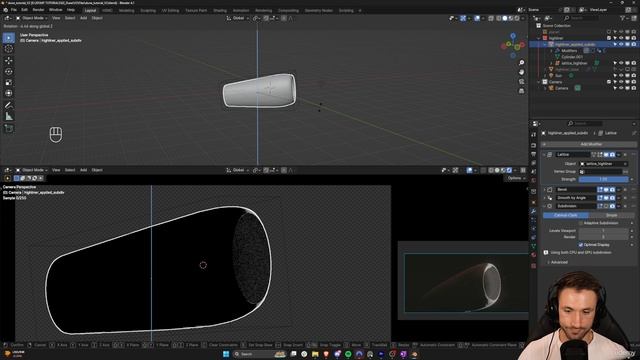The image size is (640, 360).
Task: Open the Lattice modifier extras dropdown arrow
Action: click(619, 155)
